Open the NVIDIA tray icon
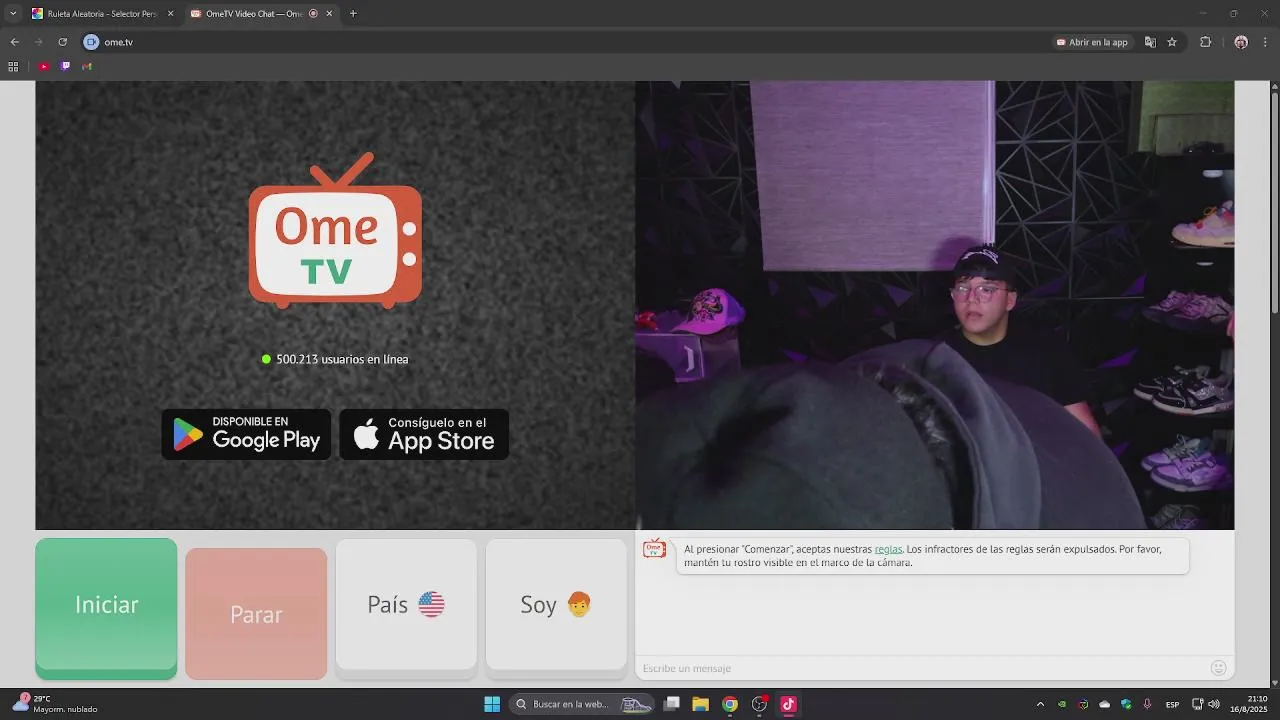 click(x=1062, y=704)
